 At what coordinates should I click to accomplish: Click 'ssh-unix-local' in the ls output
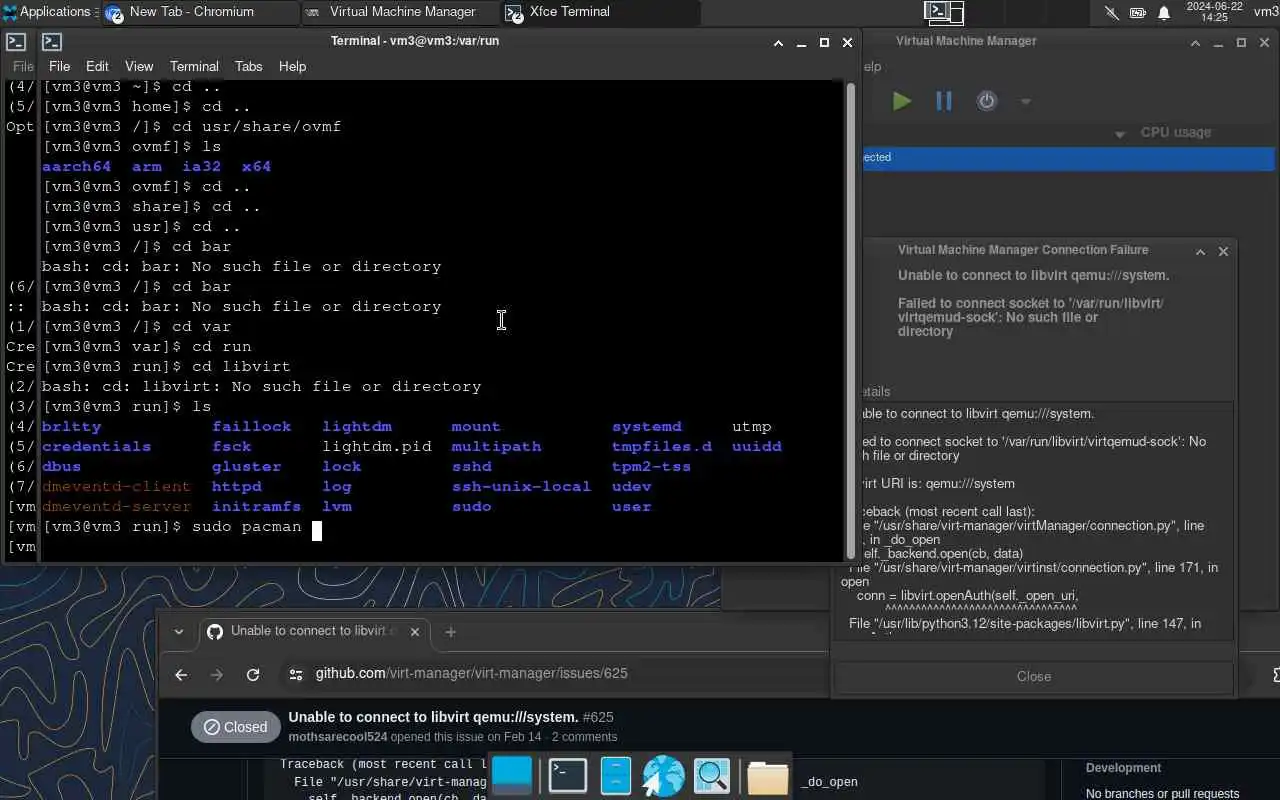[521, 487]
